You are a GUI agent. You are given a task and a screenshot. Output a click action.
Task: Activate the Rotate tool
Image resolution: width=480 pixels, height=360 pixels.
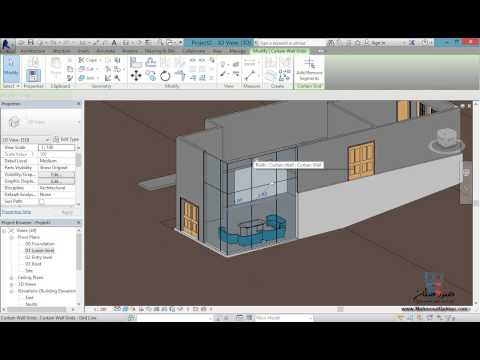click(x=165, y=76)
